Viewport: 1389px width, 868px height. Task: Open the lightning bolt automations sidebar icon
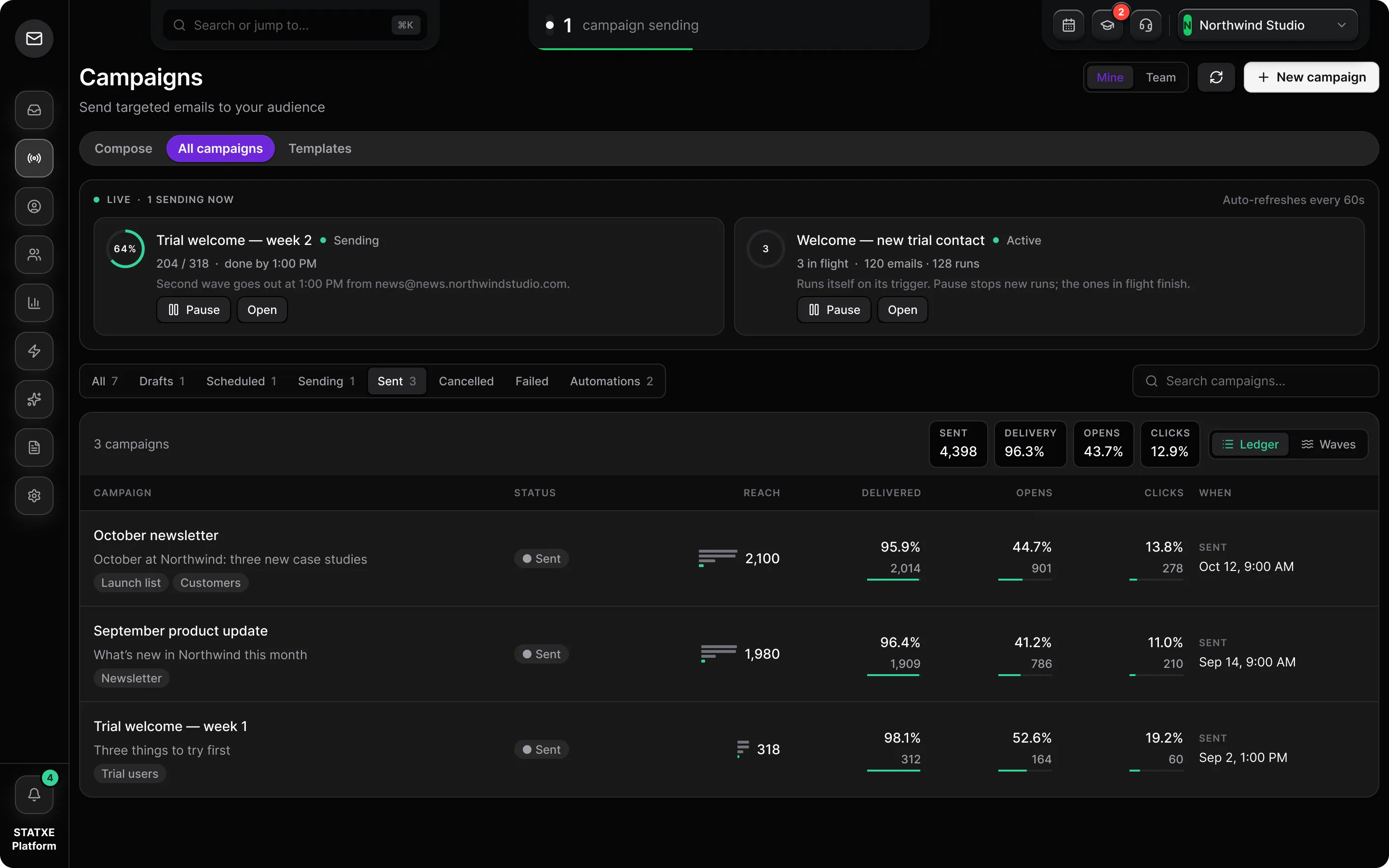tap(34, 351)
